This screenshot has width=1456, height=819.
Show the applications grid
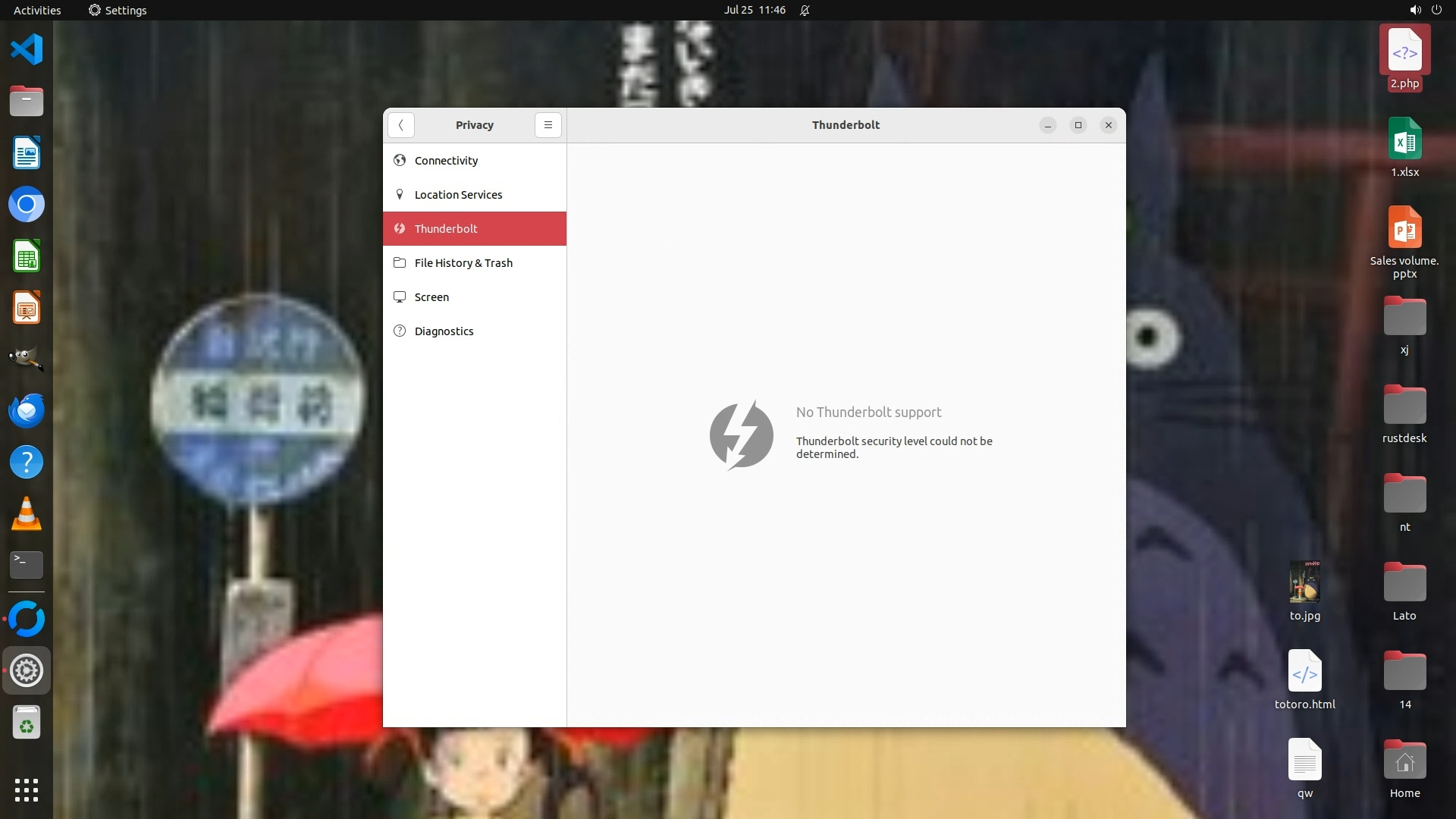(x=27, y=790)
